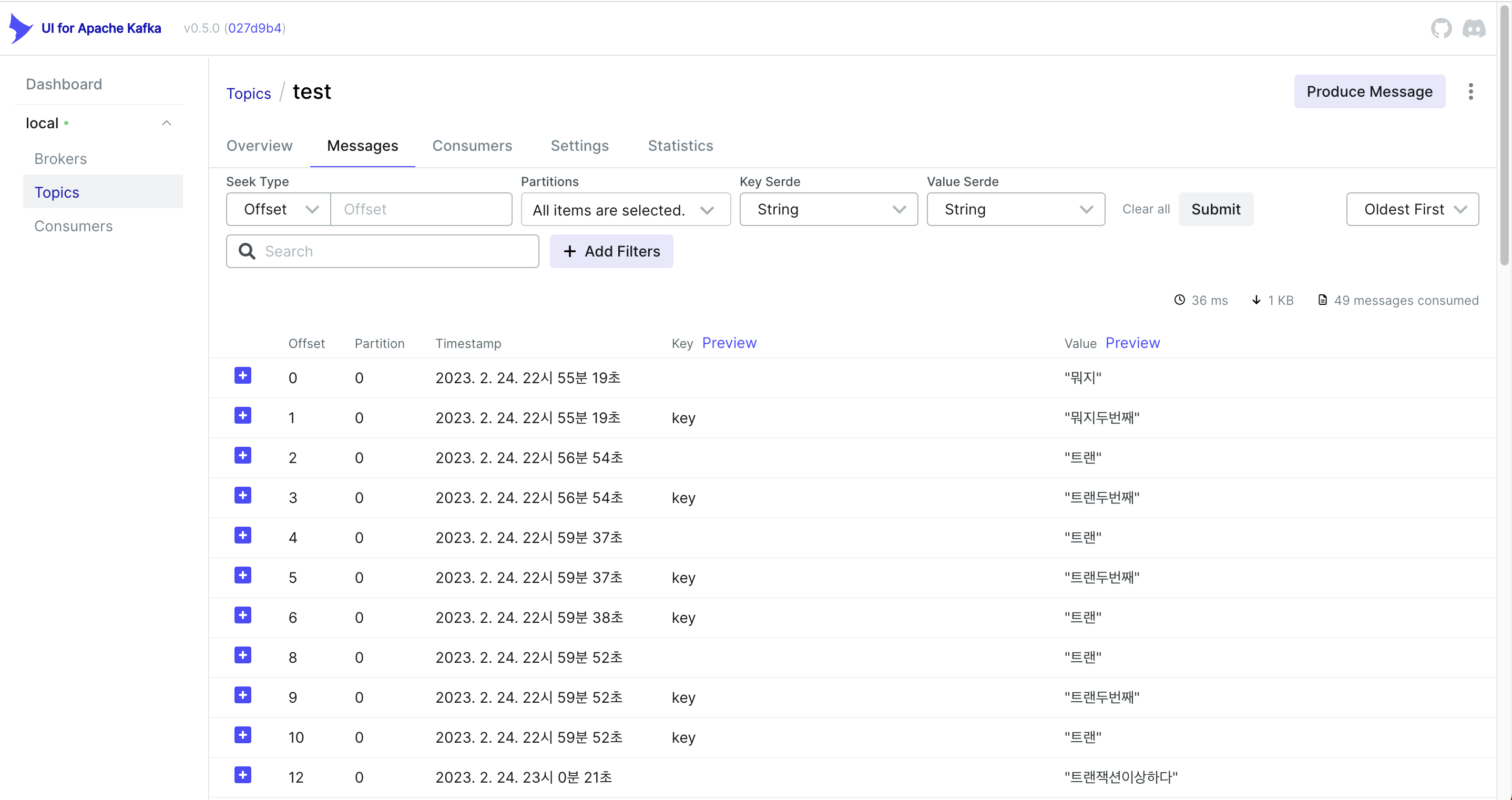1512x800 pixels.
Task: Open the Oldest First sort dropdown
Action: 1412,210
